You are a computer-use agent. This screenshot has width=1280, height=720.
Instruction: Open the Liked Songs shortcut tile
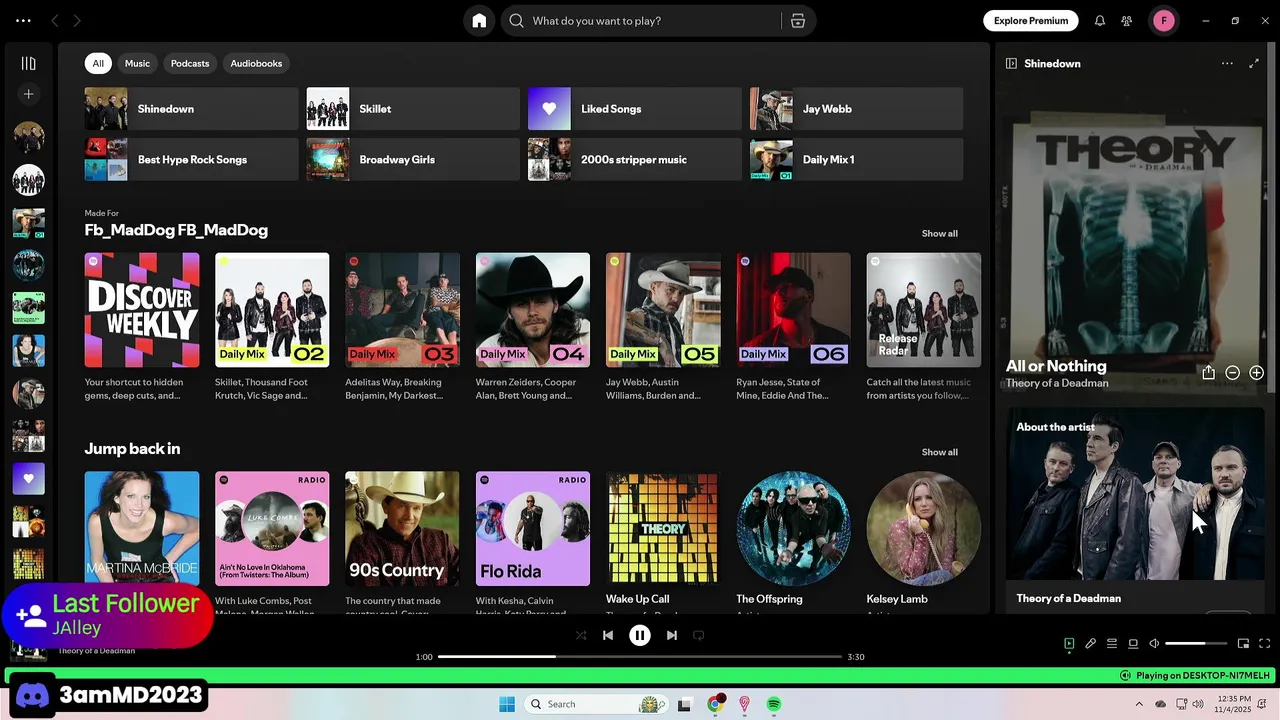(x=634, y=109)
